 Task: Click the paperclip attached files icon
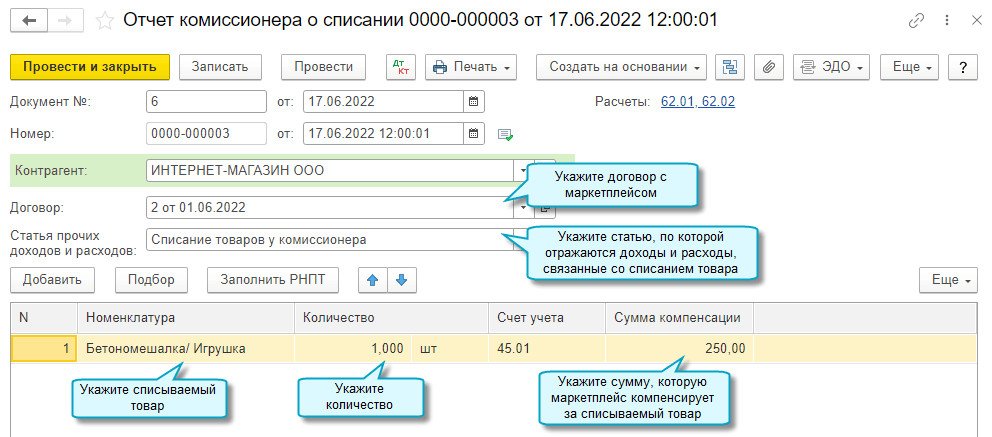769,67
